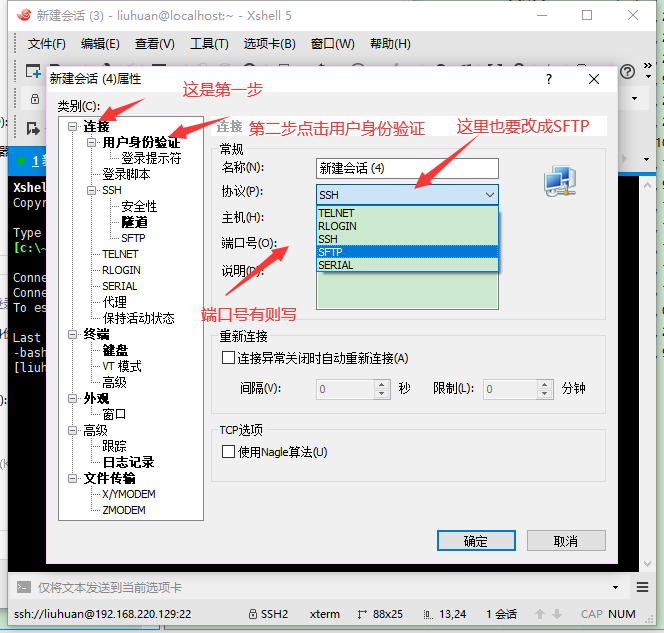Image resolution: width=664 pixels, height=633 pixels.
Task: Toggle auto reconnect on abnormal close checkbox
Action: [228, 358]
